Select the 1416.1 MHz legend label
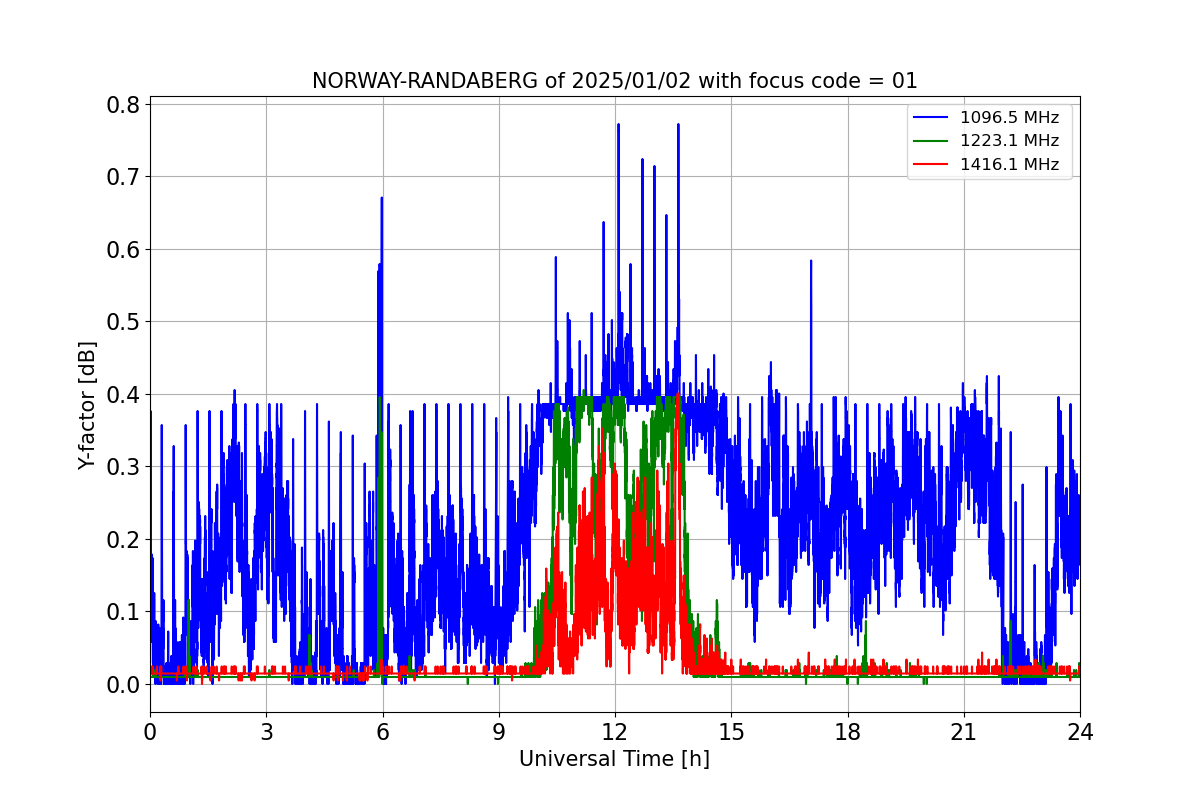The width and height of the screenshot is (1200, 800). (x=1008, y=164)
